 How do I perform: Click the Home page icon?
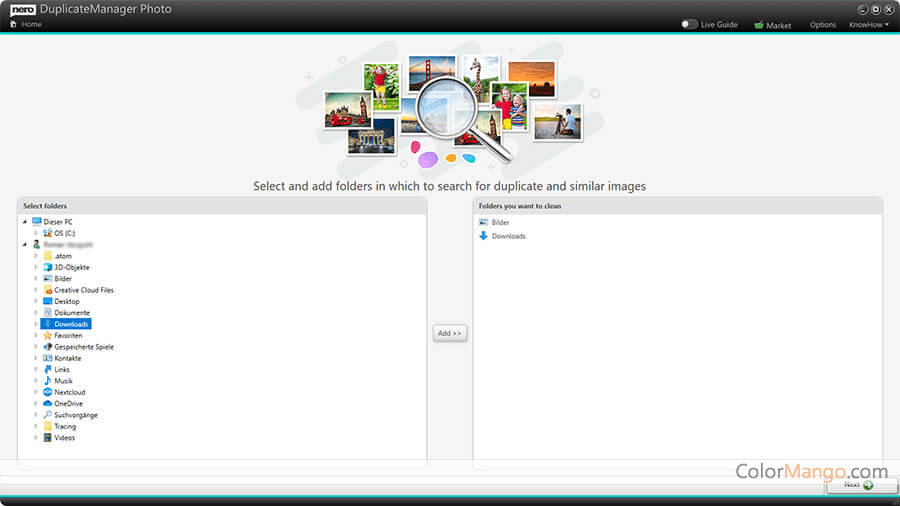tap(13, 24)
